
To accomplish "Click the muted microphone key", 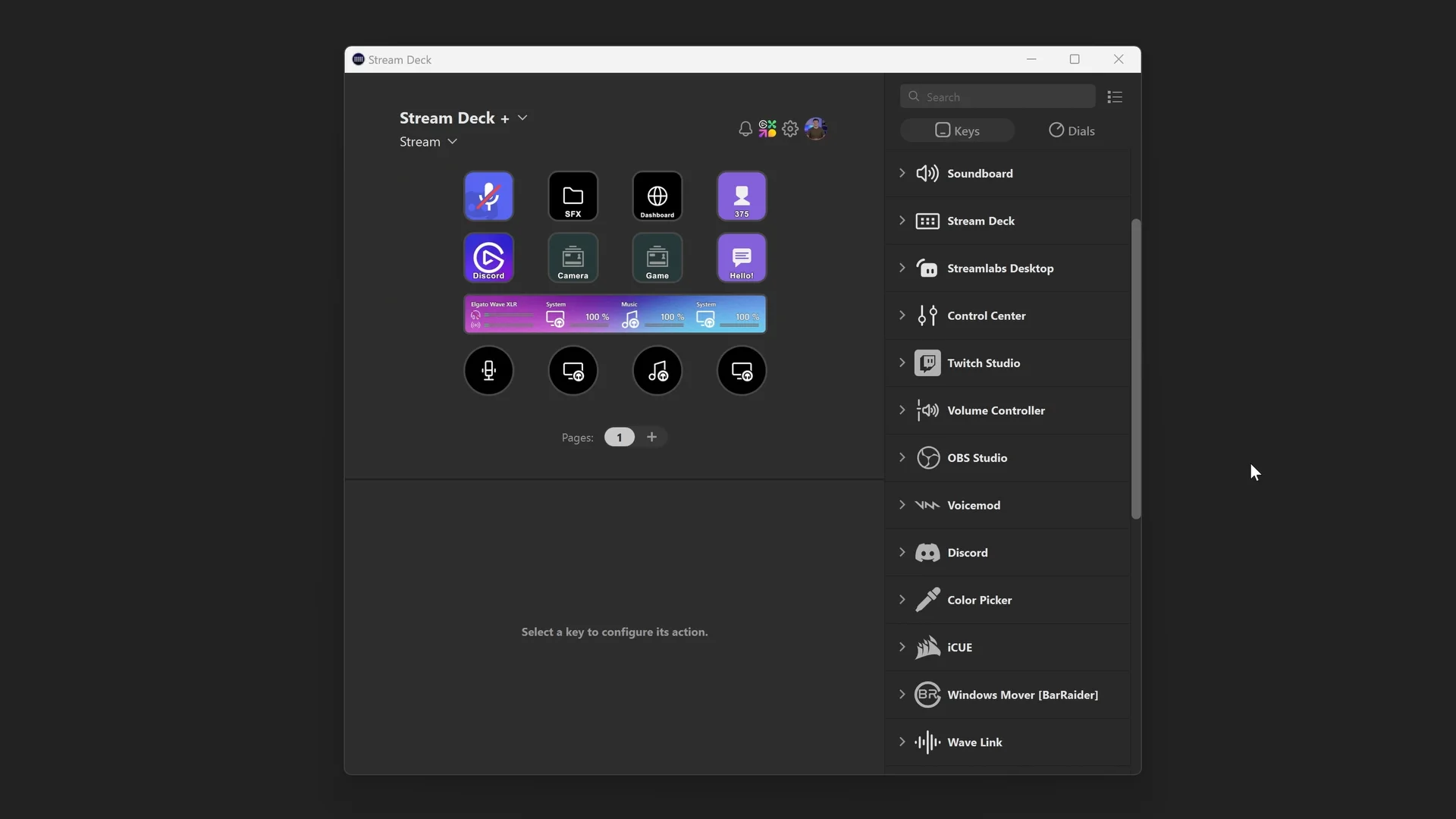I will pos(488,196).
